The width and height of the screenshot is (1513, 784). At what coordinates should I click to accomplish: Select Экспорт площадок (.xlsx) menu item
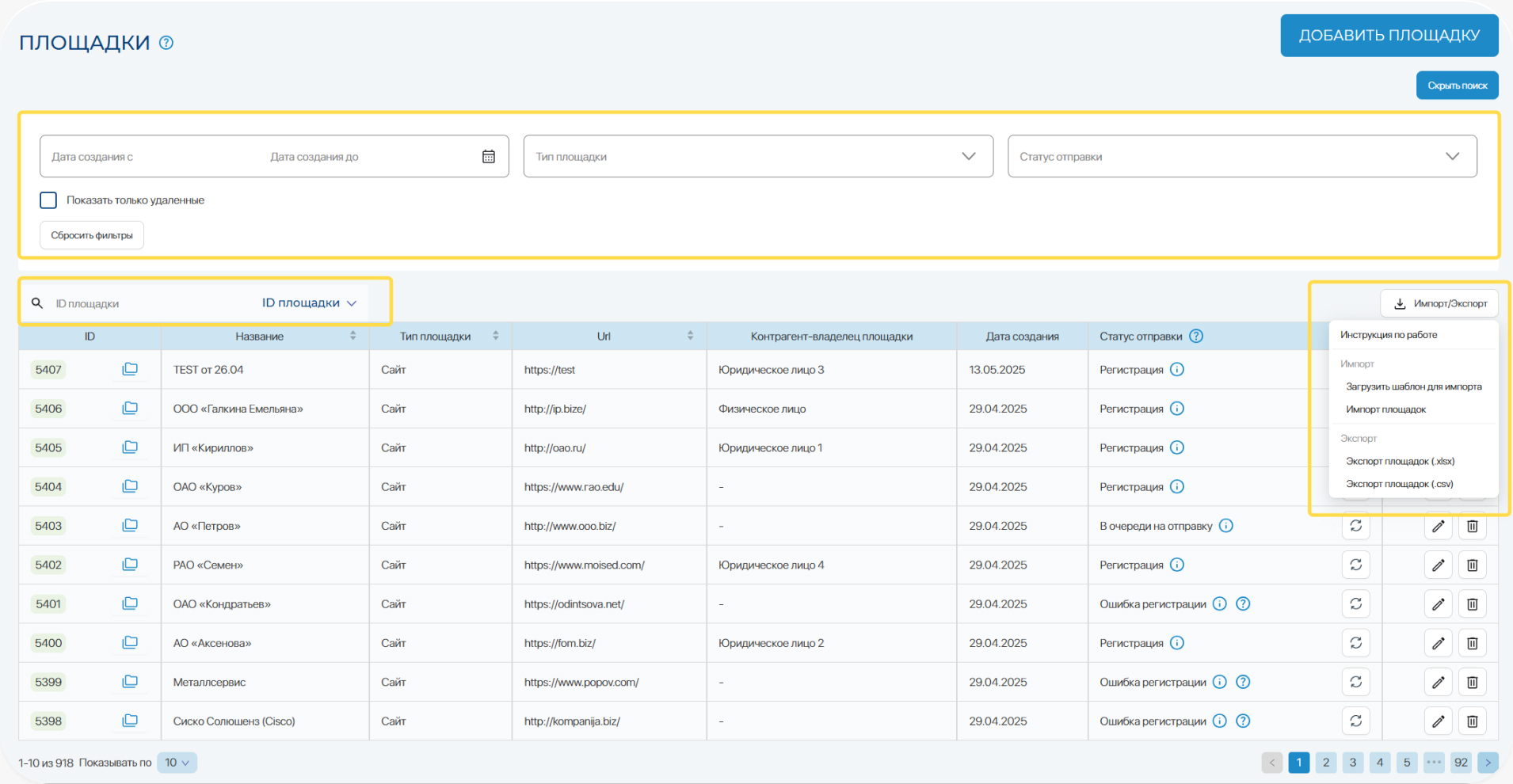point(1400,461)
